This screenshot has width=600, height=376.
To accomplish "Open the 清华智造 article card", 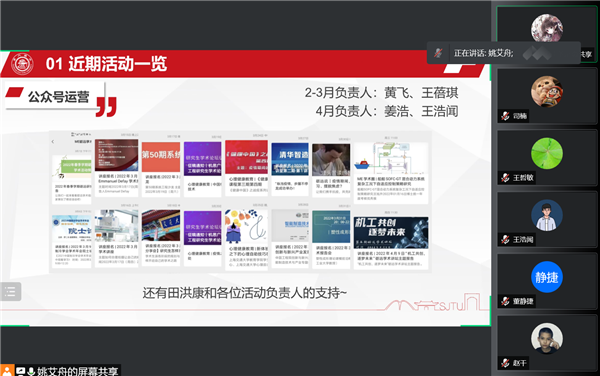I will coord(290,168).
